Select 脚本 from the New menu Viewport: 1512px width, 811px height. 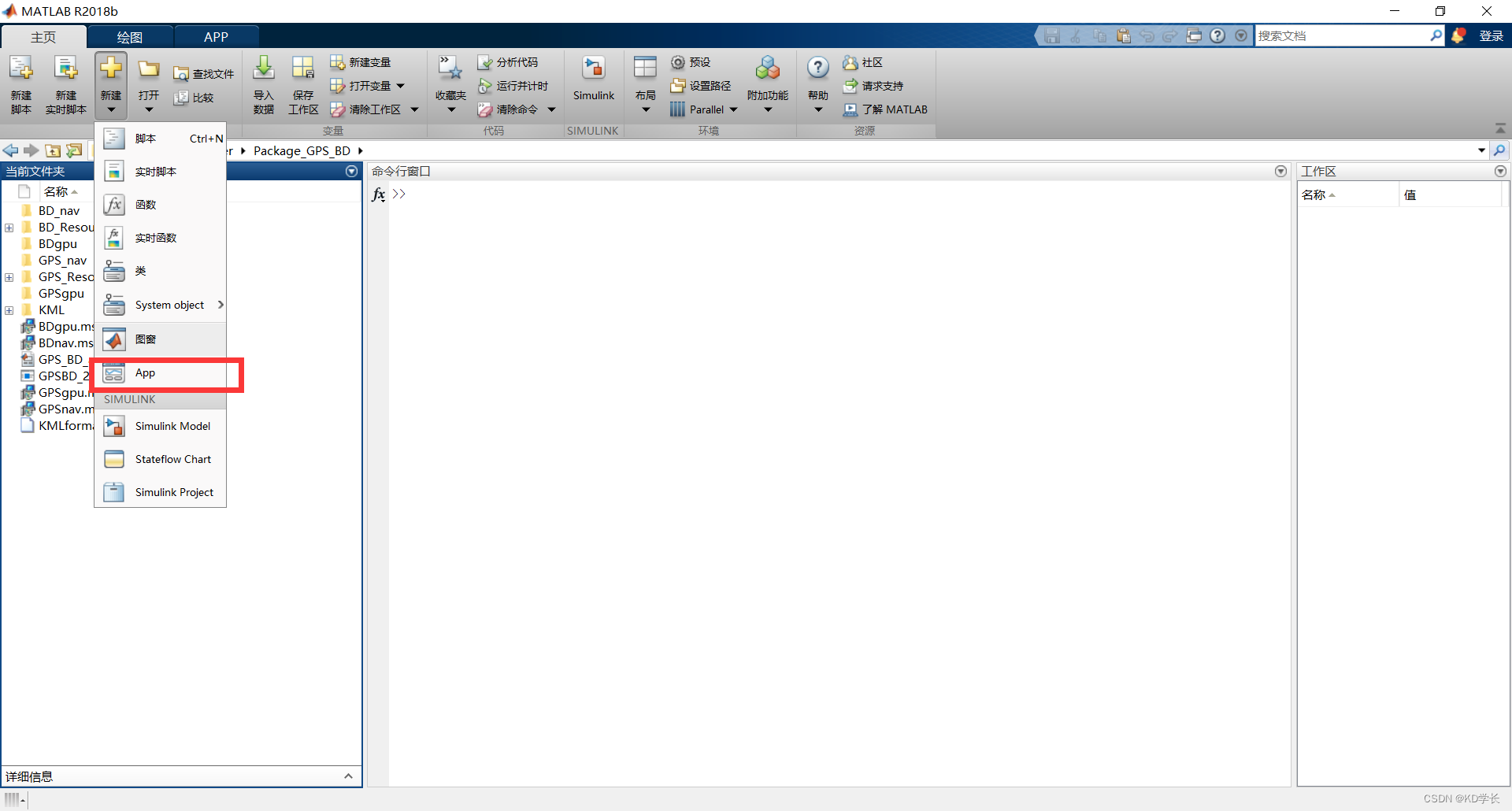[x=161, y=139]
